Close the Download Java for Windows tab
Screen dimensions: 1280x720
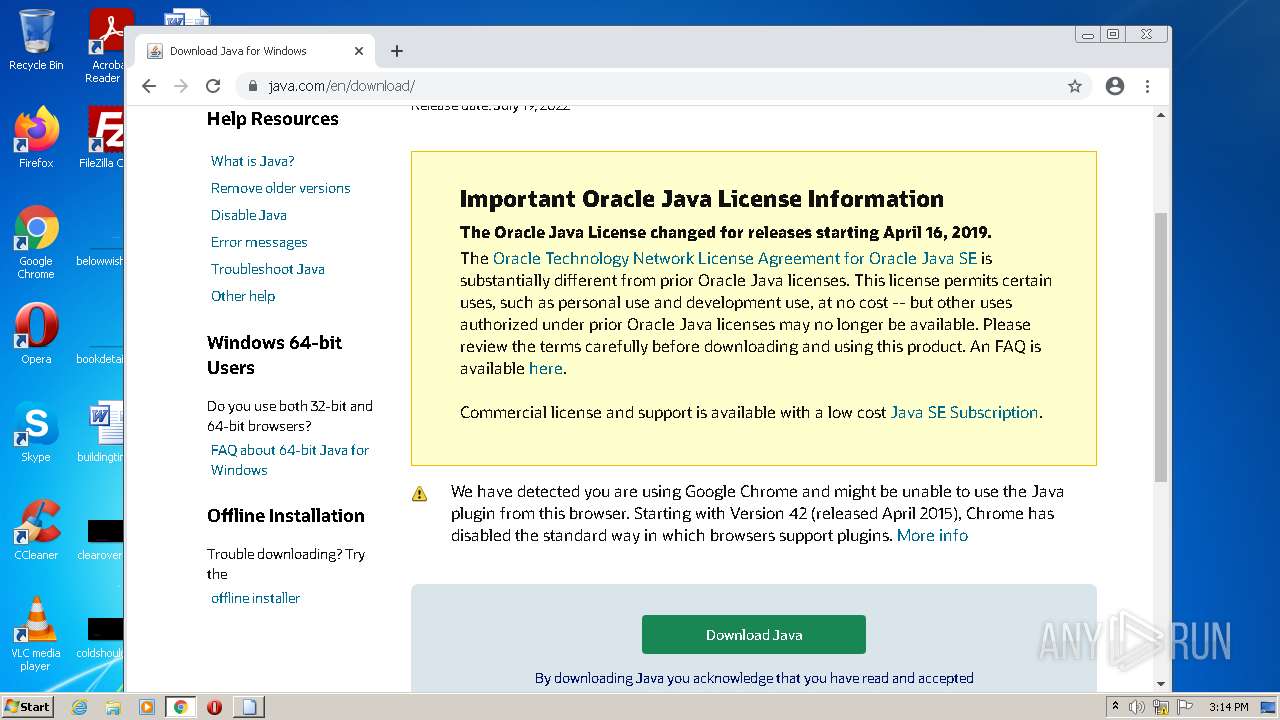tap(359, 51)
